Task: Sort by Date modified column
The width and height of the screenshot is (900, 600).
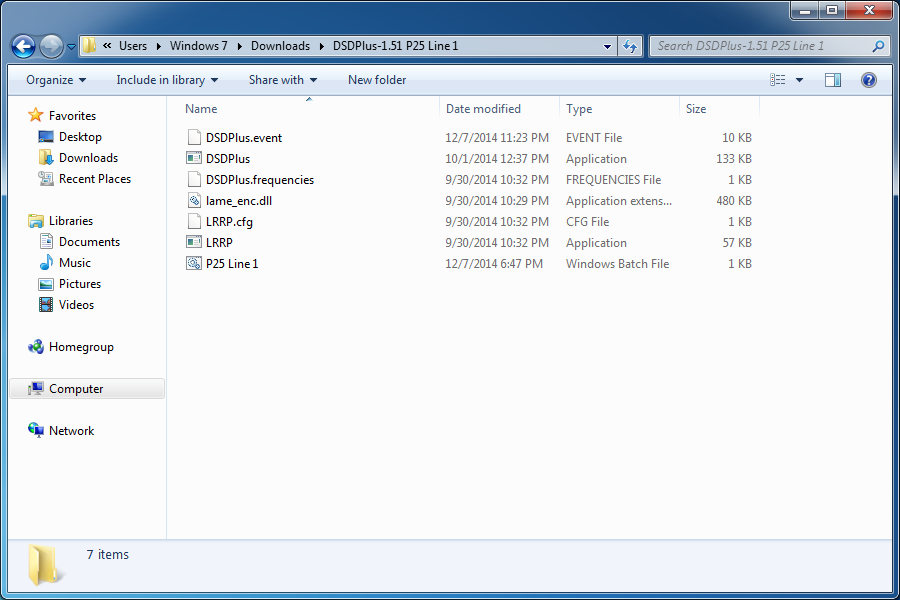Action: pos(483,109)
